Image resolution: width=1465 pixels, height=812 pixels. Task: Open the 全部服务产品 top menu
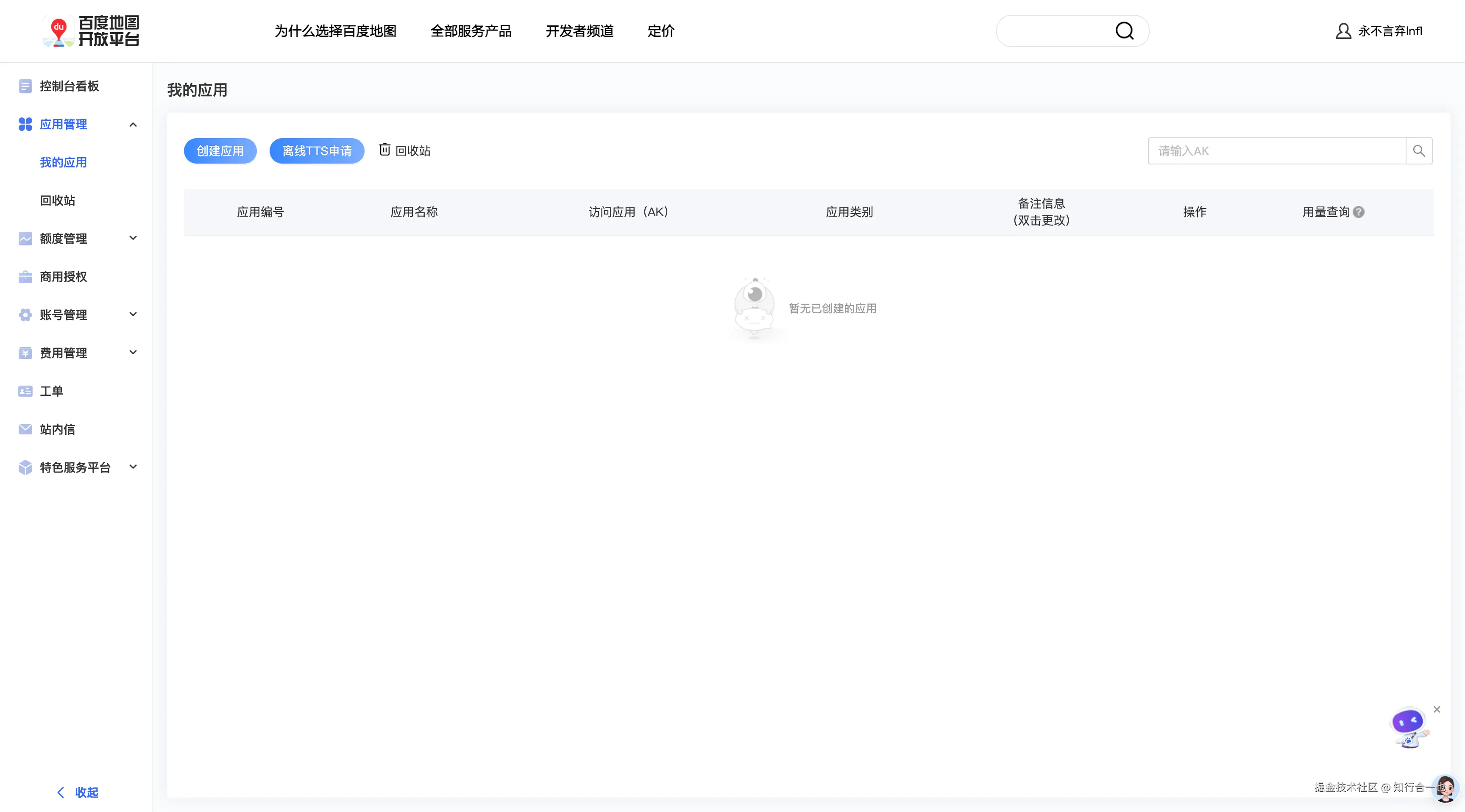(471, 31)
